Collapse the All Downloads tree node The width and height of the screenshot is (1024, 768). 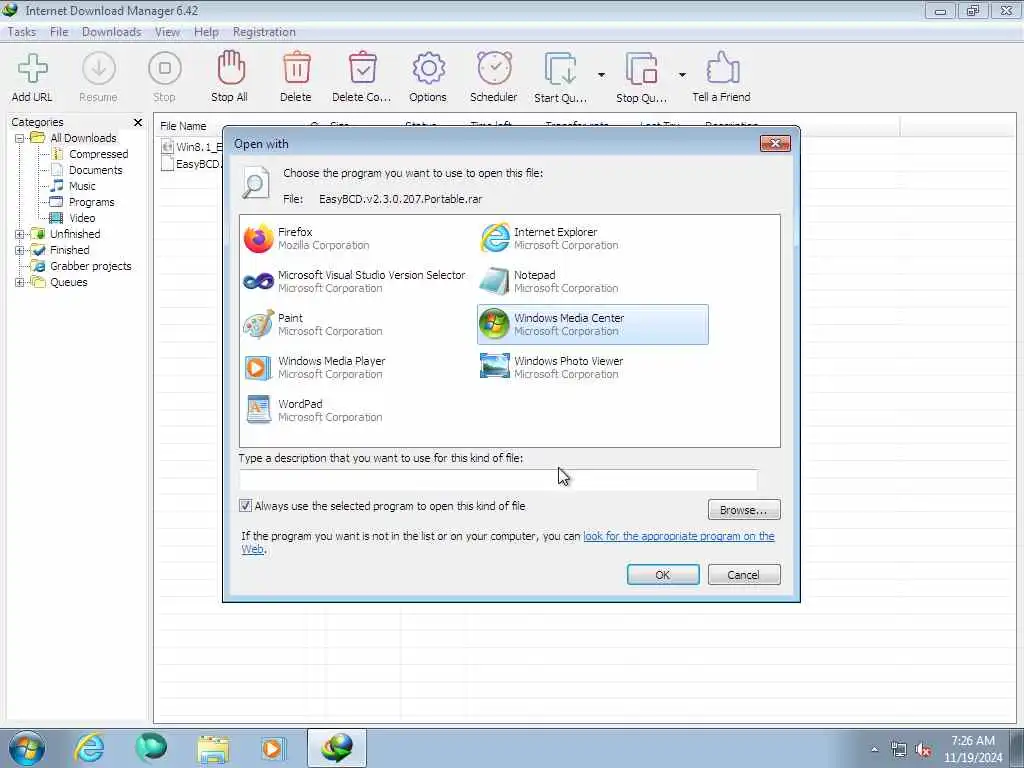pyautogui.click(x=20, y=138)
